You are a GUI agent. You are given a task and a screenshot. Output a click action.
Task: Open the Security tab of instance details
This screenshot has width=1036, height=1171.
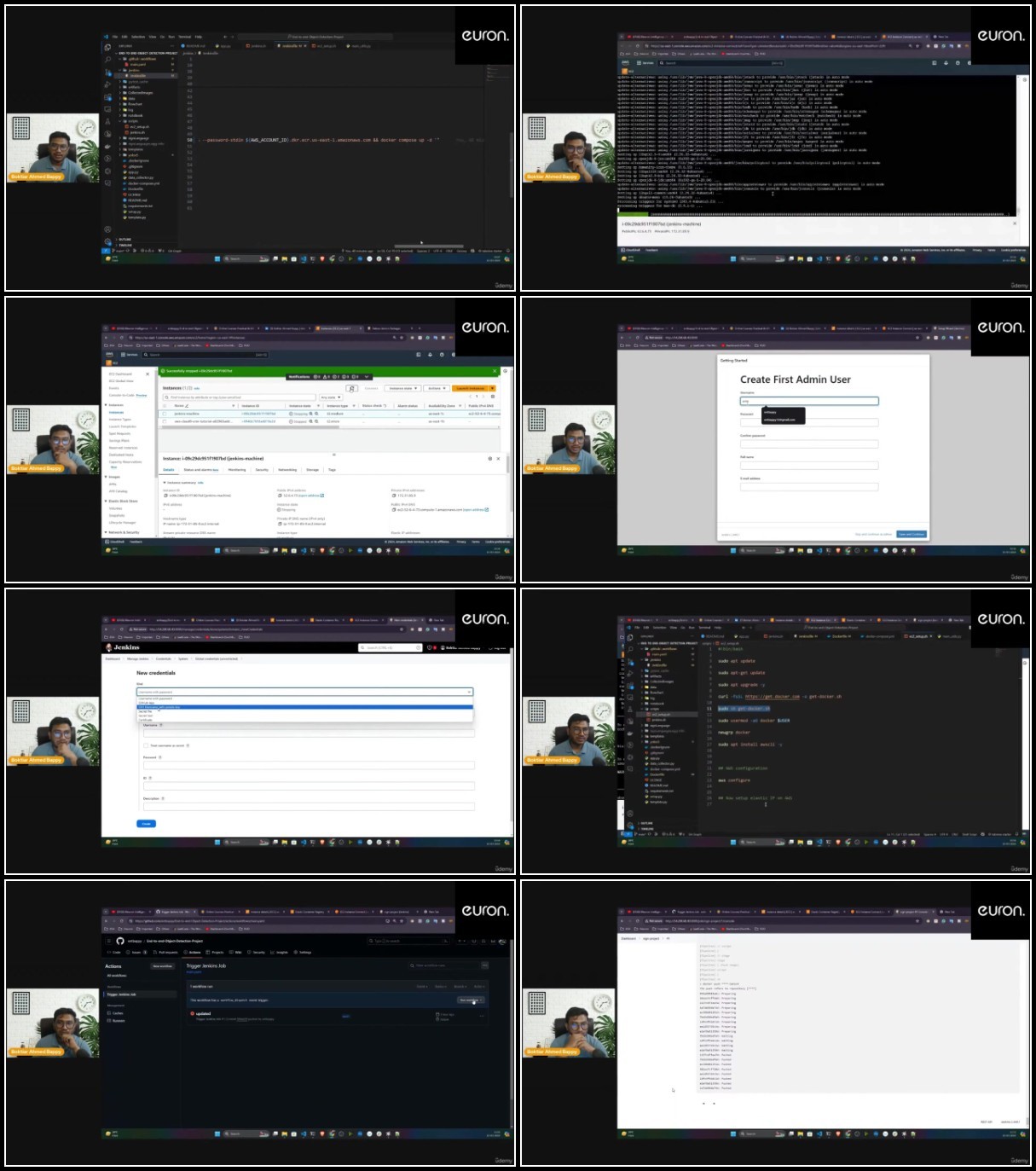262,470
